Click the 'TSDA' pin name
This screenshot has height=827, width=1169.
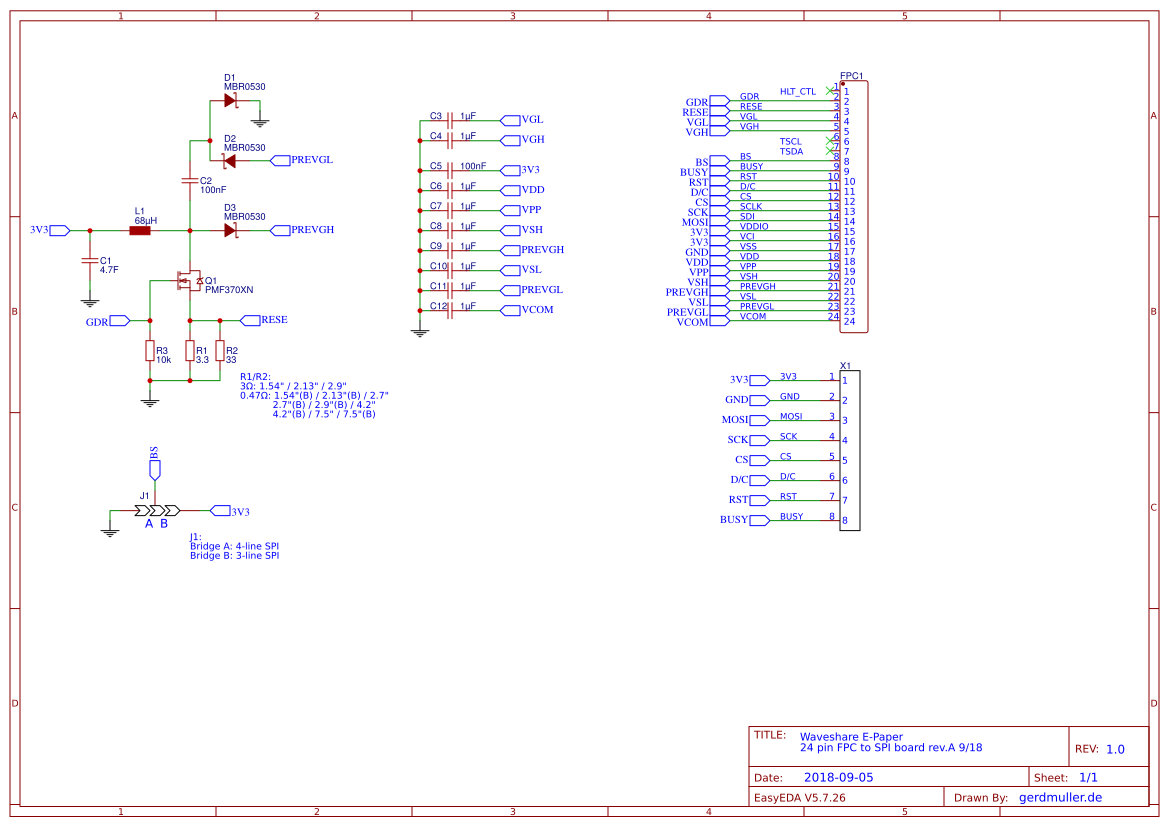pyautogui.click(x=792, y=151)
